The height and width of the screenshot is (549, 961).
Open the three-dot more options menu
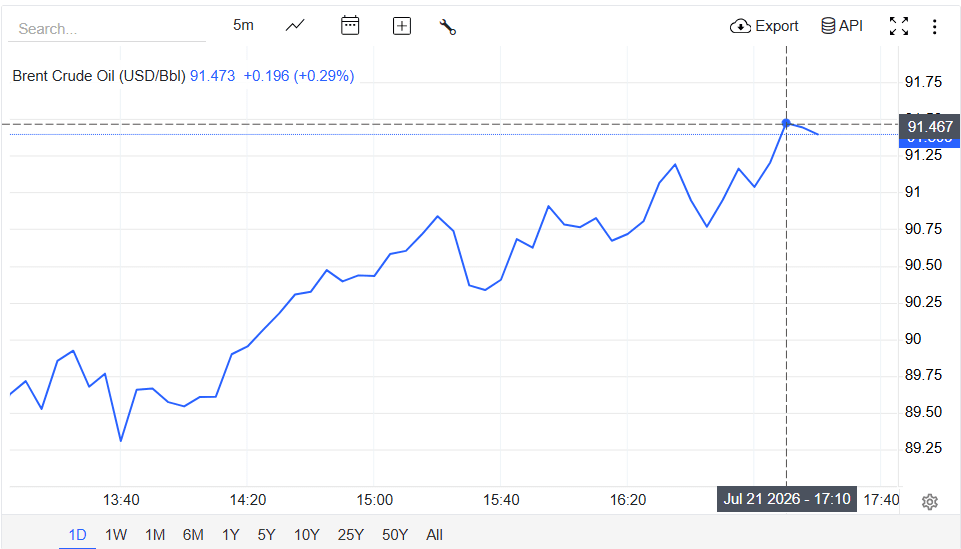(934, 26)
